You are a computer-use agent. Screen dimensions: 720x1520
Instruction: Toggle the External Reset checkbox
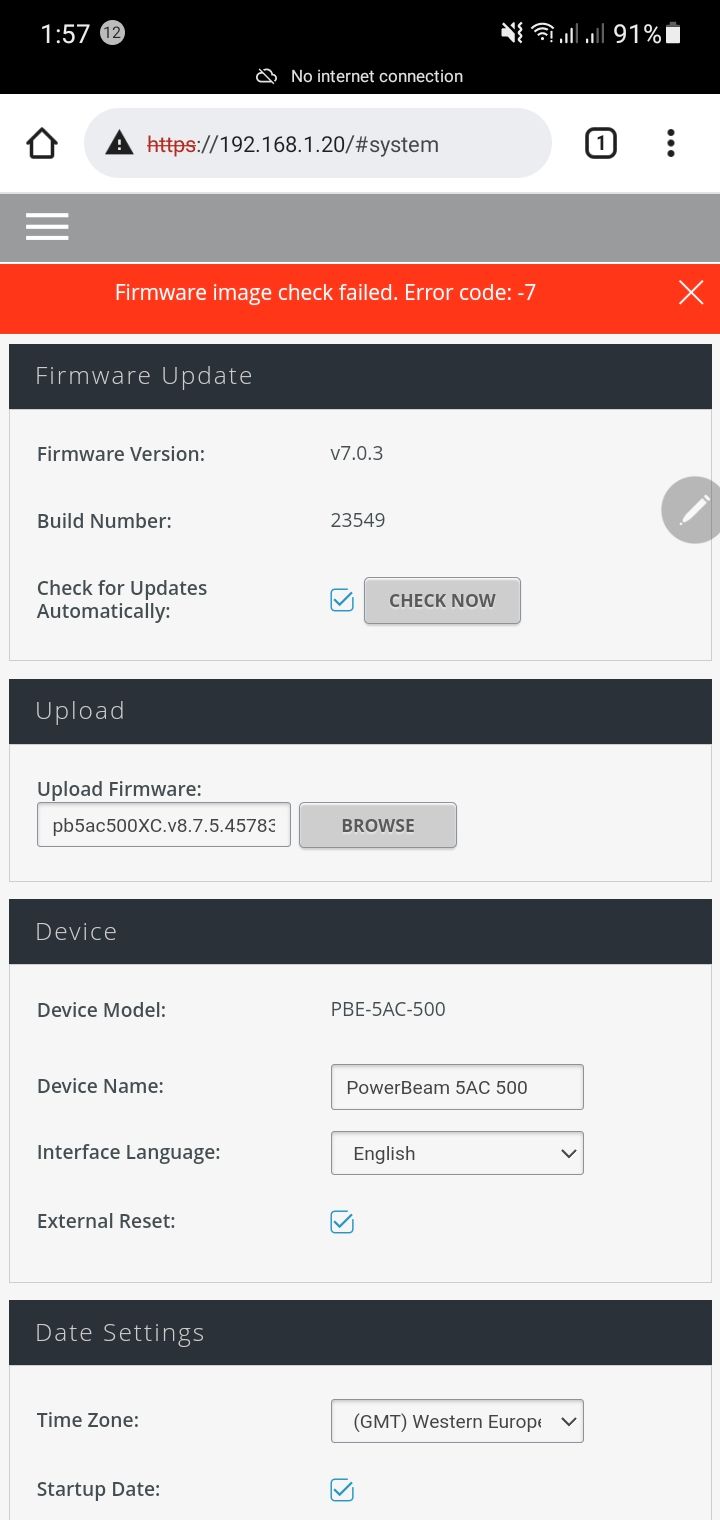pyautogui.click(x=342, y=1222)
